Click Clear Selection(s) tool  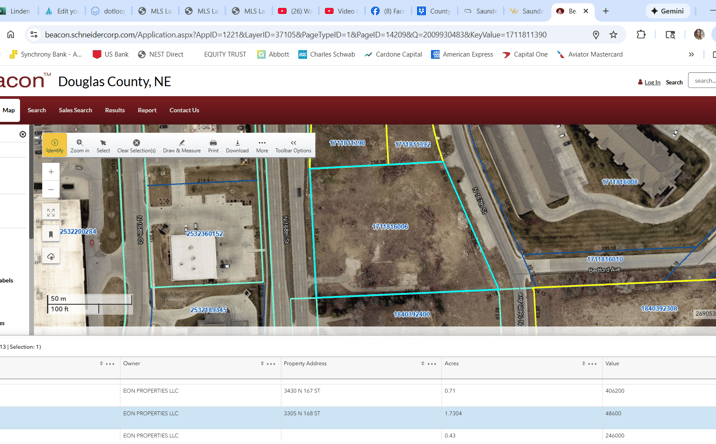(x=136, y=146)
